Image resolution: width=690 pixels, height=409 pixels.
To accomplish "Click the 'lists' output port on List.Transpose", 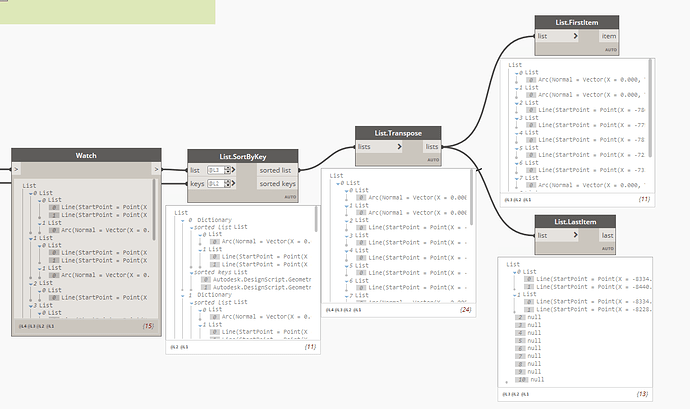I will click(x=432, y=147).
